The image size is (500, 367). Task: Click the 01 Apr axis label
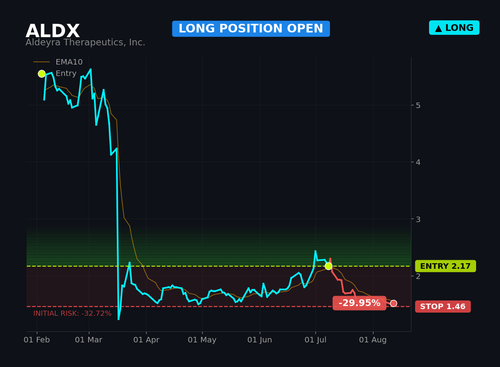pyautogui.click(x=146, y=340)
